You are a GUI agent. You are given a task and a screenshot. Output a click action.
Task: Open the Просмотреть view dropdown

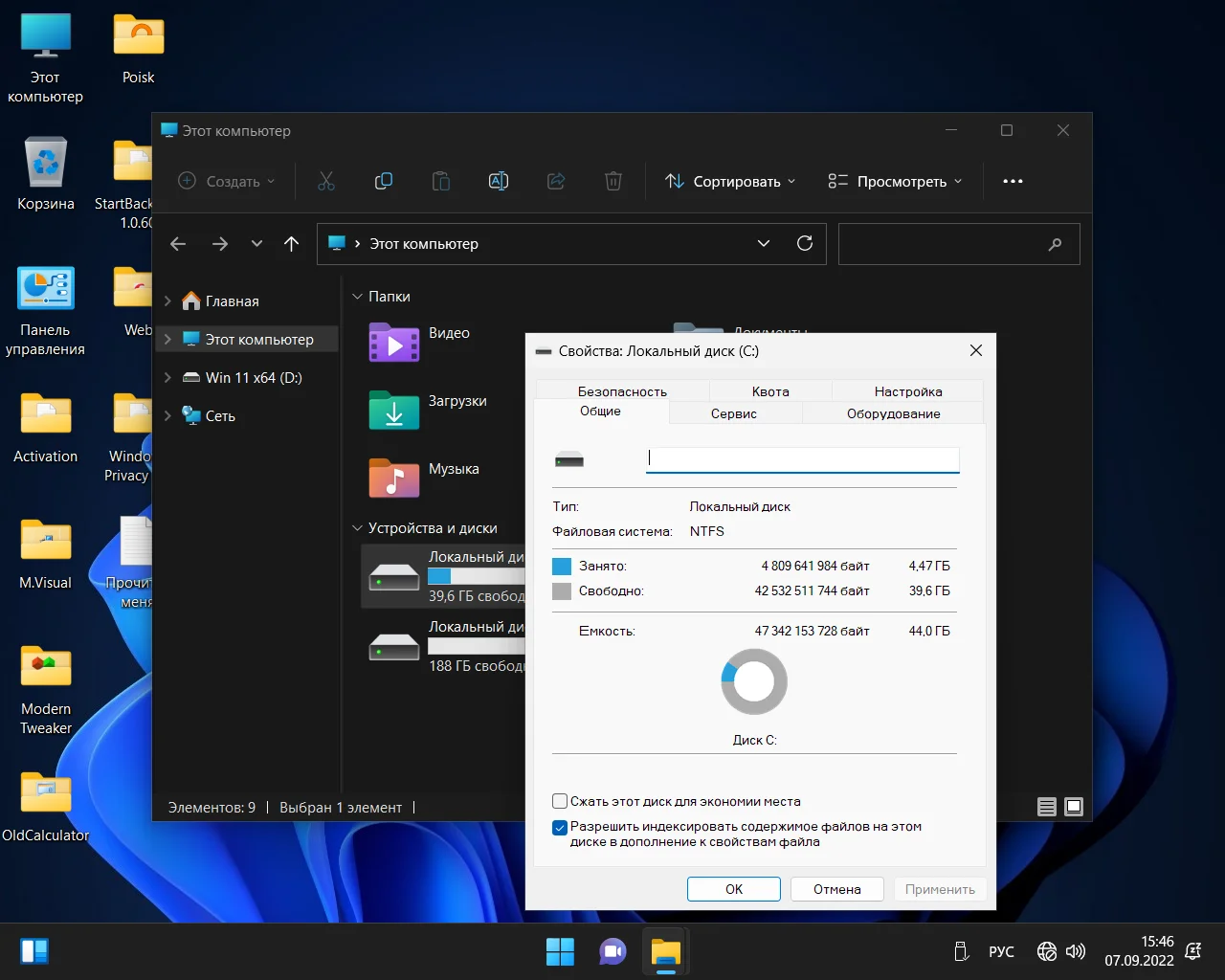895,181
